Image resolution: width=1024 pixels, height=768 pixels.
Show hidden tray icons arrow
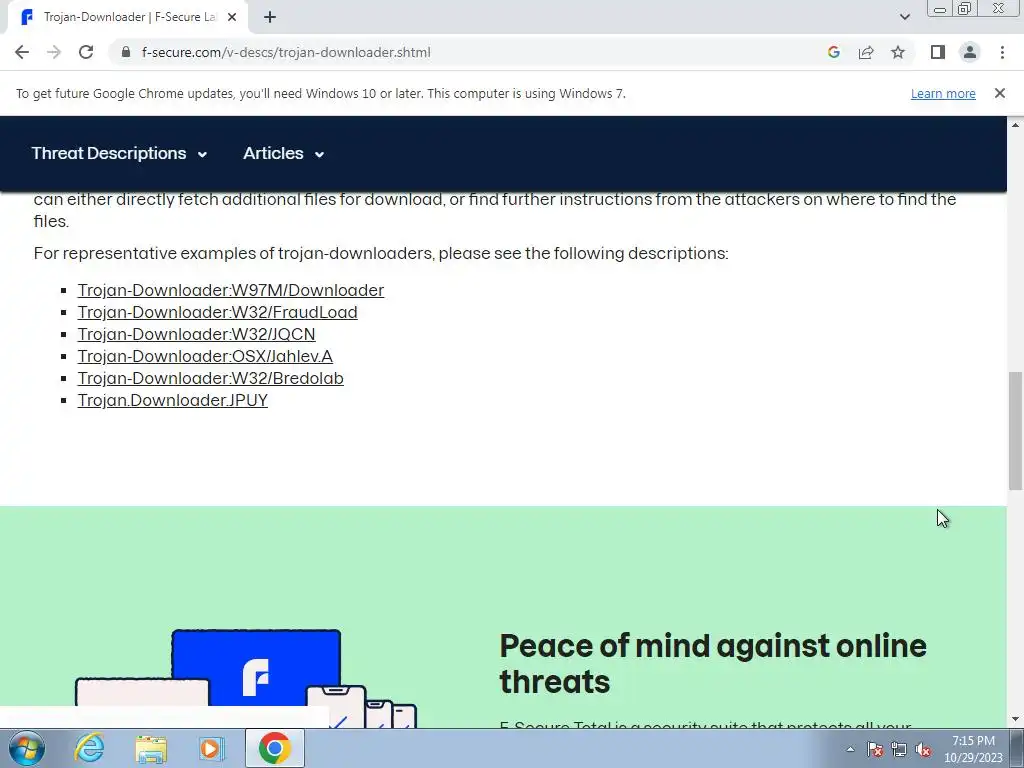pos(850,750)
